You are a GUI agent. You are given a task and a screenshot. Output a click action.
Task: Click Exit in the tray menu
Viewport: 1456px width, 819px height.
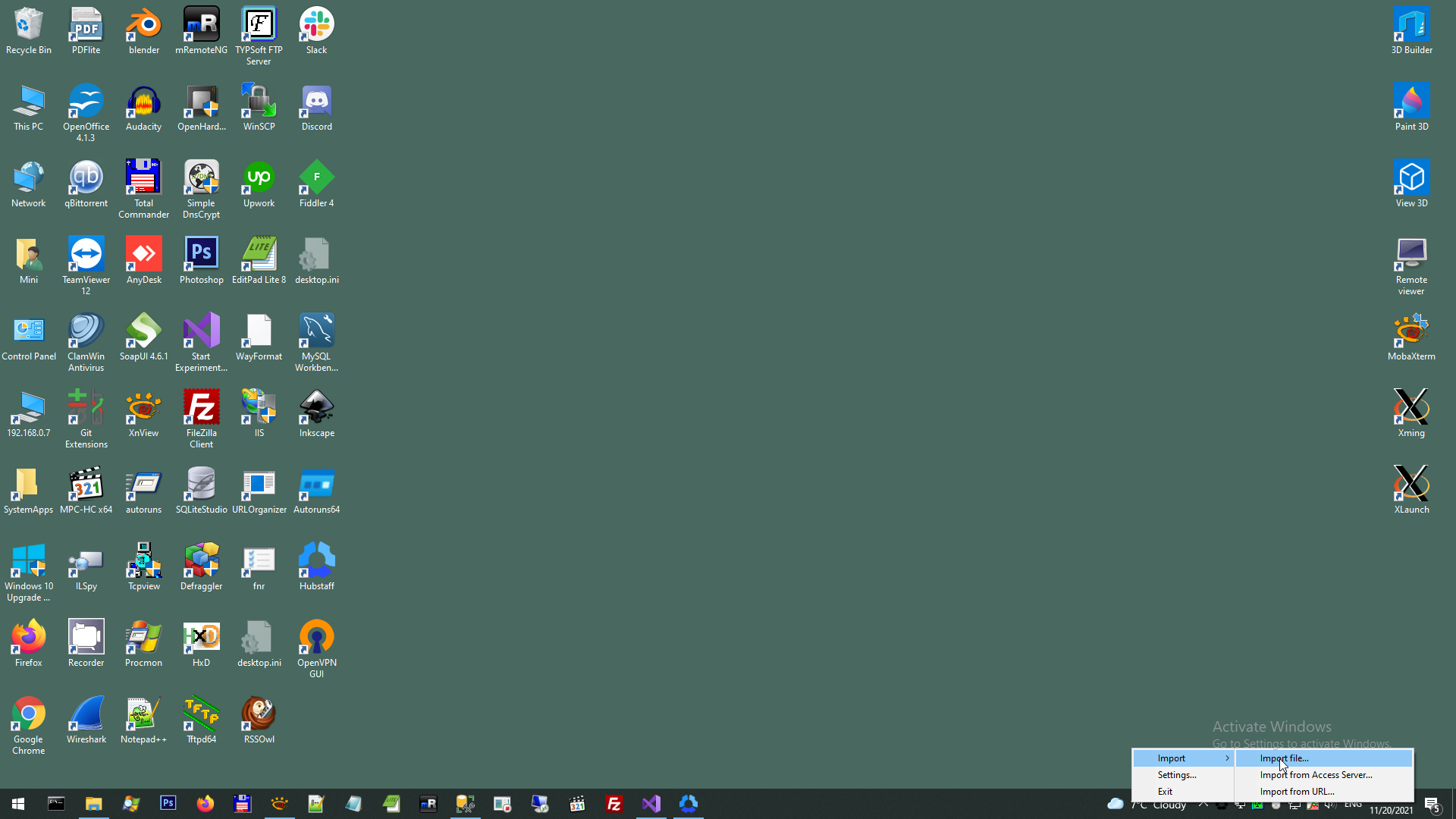(1165, 791)
